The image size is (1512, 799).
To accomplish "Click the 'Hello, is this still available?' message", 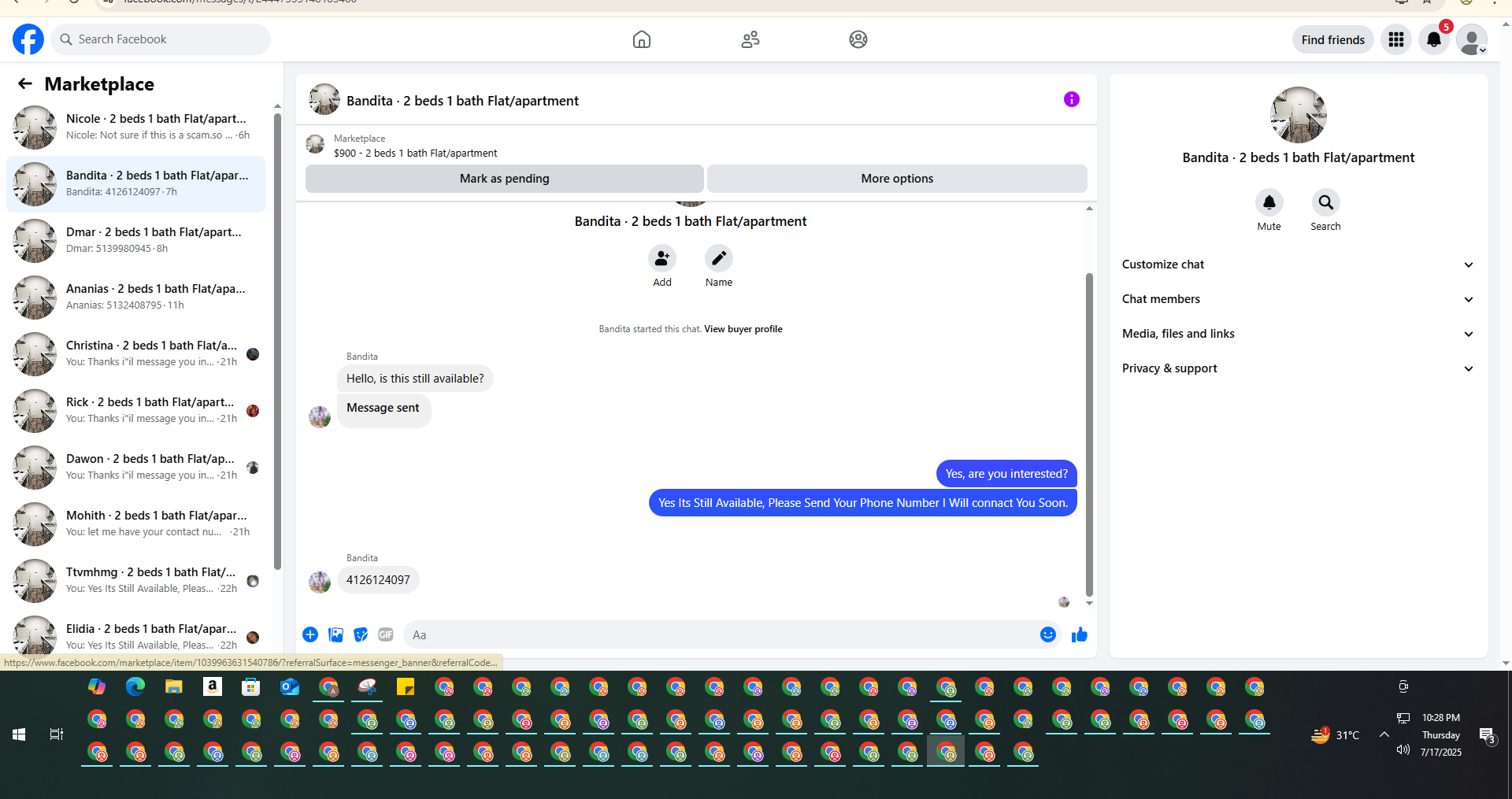I will (415, 379).
